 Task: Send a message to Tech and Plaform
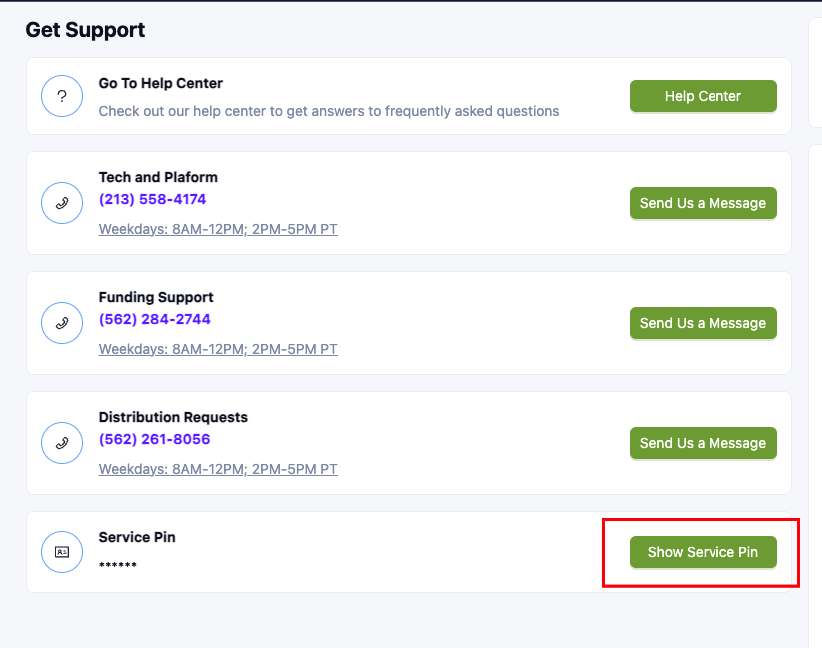(703, 203)
